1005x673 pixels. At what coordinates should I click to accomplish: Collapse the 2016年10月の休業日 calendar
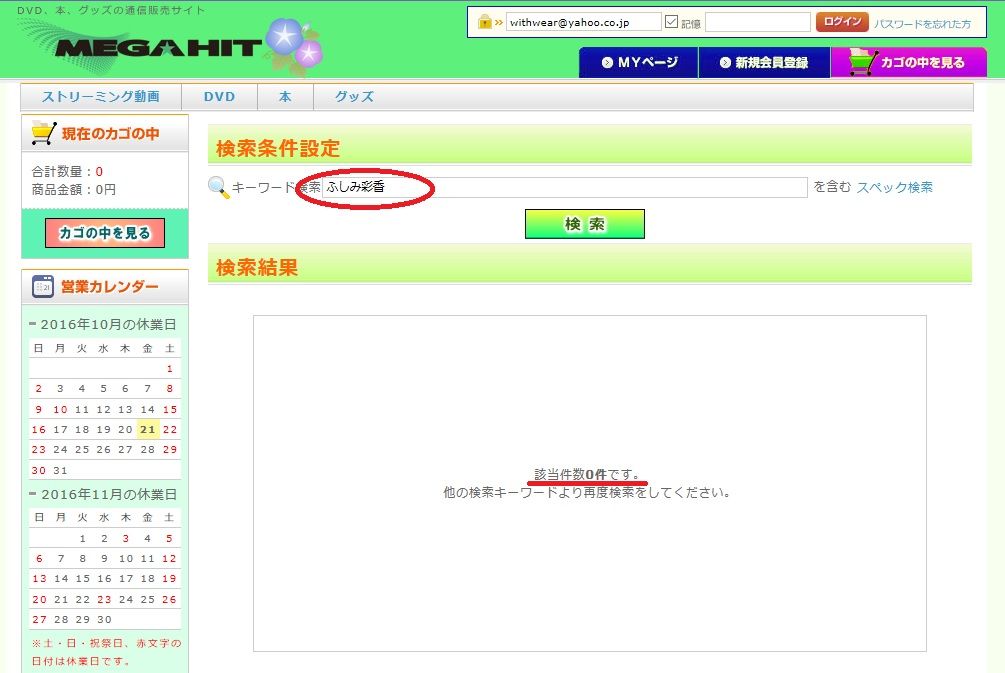tap(33, 324)
